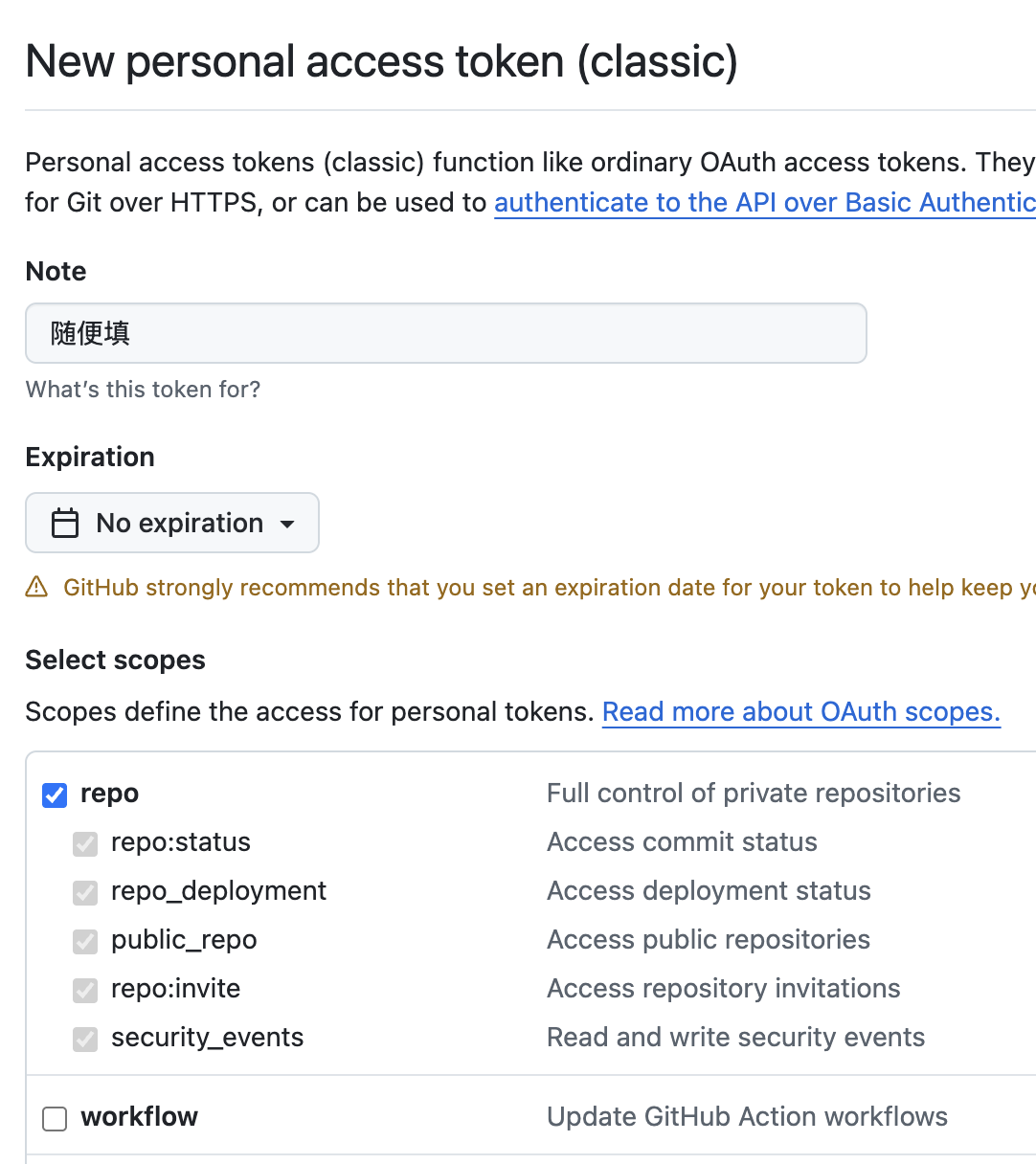Open the No expiration dropdown
Viewport: 1036px width, 1164px height.
tap(172, 524)
